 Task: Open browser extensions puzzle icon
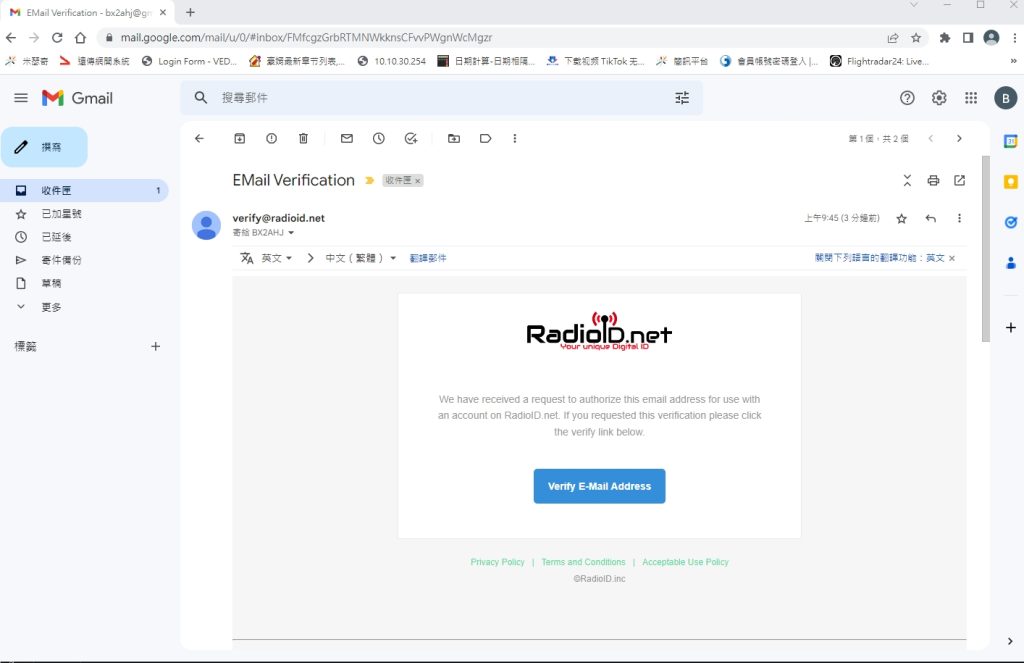coord(944,38)
